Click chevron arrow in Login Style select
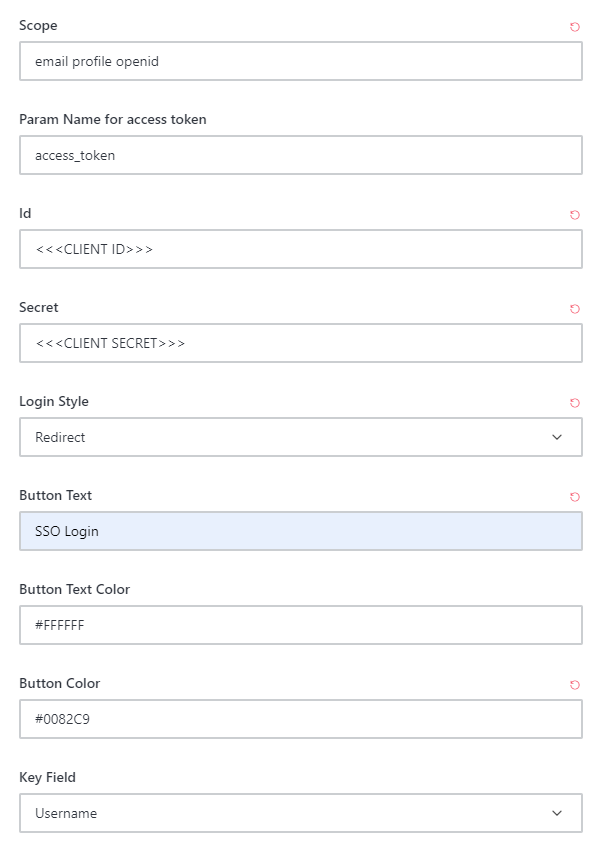Image resolution: width=601 pixels, height=848 pixels. [557, 437]
